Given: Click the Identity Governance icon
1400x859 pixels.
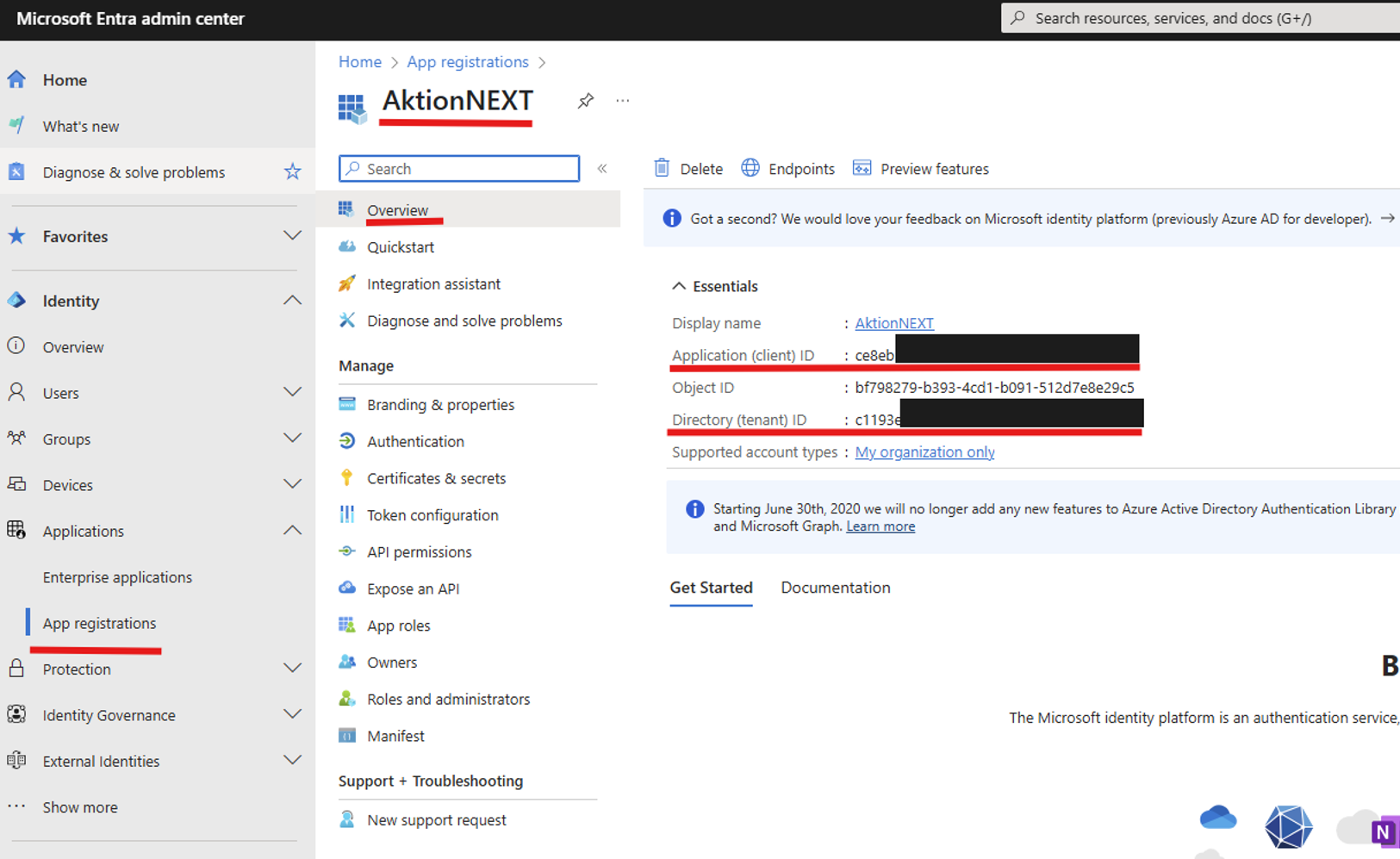Looking at the screenshot, I should pos(16,714).
